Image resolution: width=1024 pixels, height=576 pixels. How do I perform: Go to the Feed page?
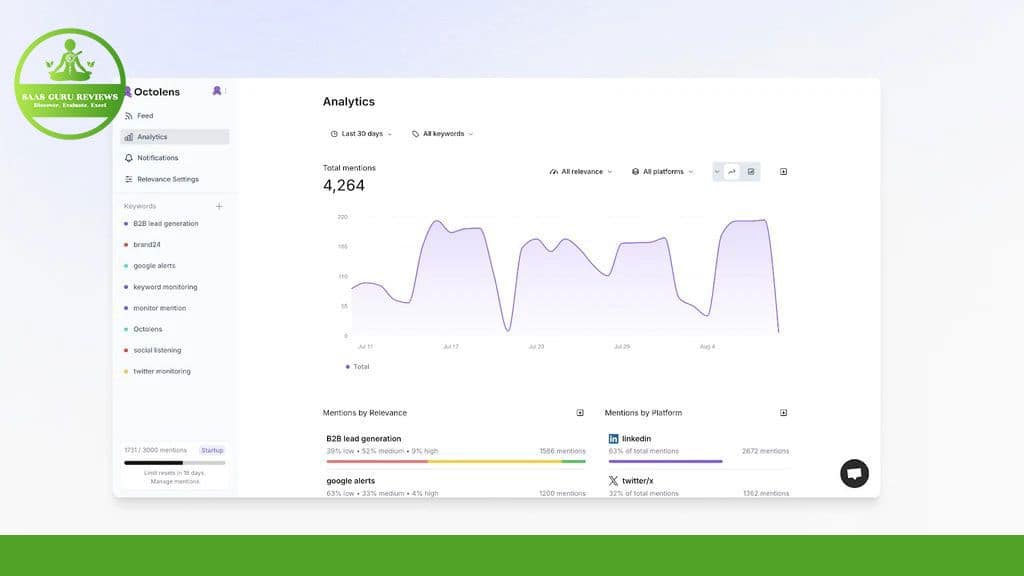(174, 116)
